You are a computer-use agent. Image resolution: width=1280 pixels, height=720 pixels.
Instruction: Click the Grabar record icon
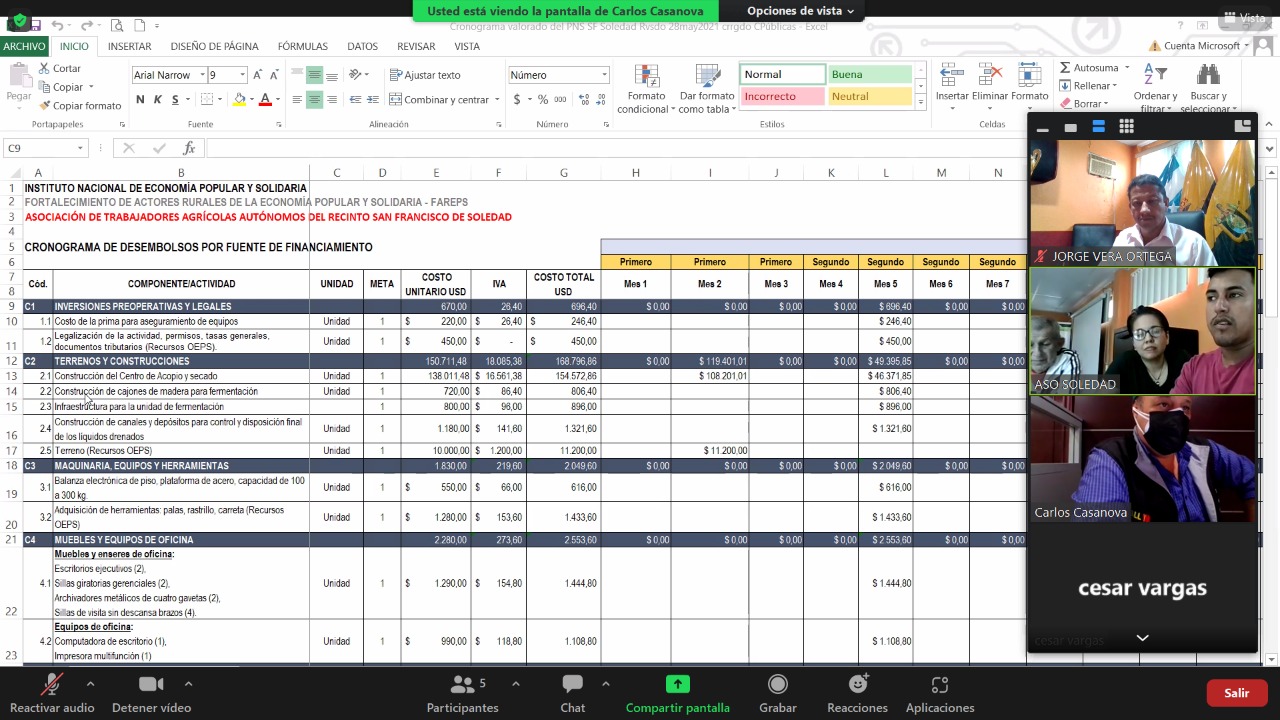point(777,685)
